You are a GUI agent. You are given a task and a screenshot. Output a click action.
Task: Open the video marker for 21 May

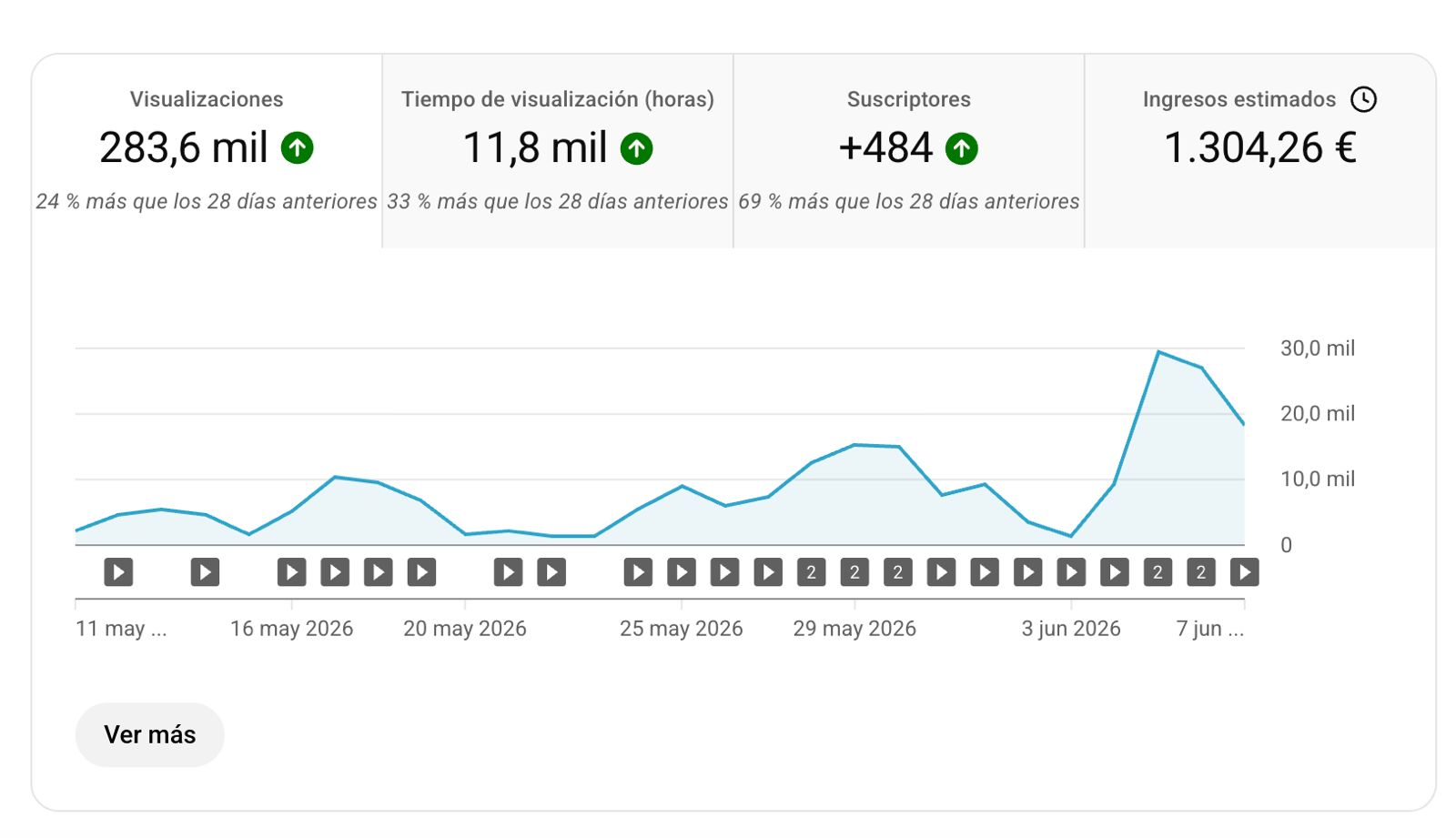coord(508,572)
